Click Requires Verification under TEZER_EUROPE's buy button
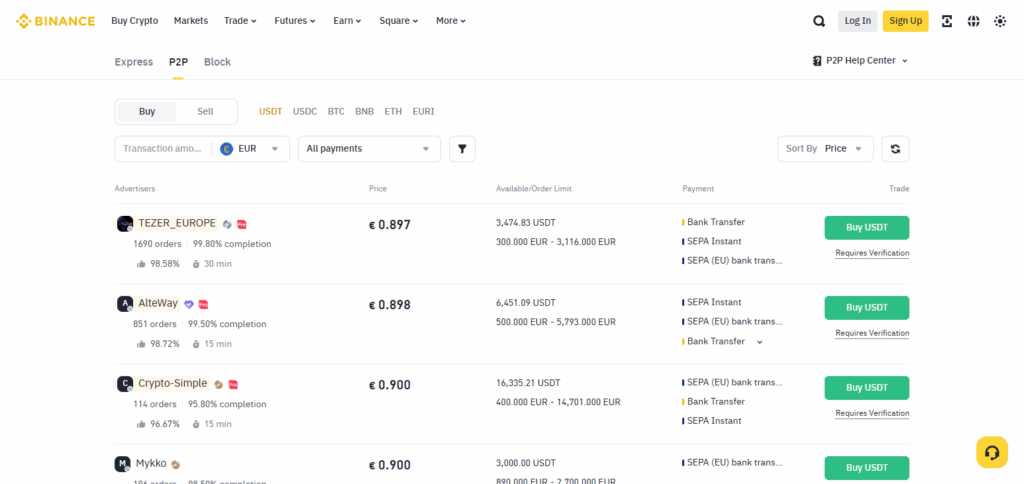 pos(872,253)
